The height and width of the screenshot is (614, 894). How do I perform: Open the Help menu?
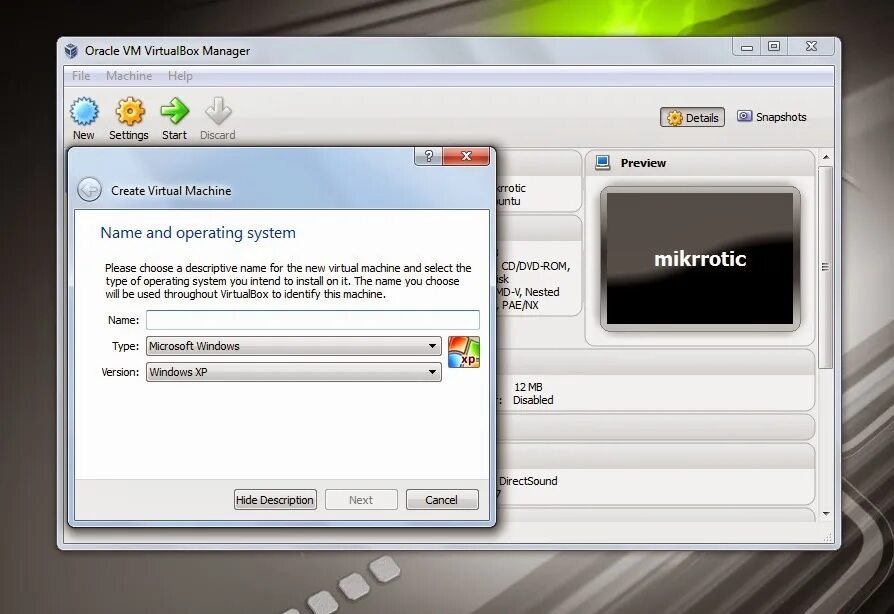(x=180, y=76)
